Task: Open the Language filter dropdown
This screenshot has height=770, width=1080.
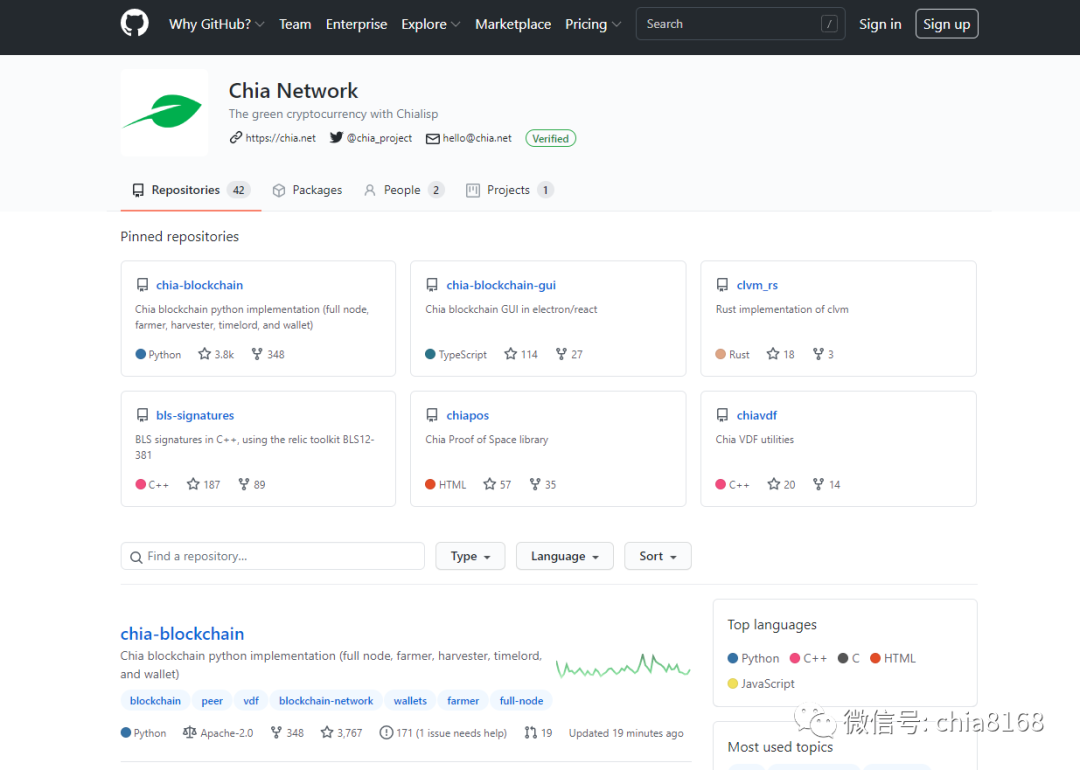Action: [x=564, y=556]
